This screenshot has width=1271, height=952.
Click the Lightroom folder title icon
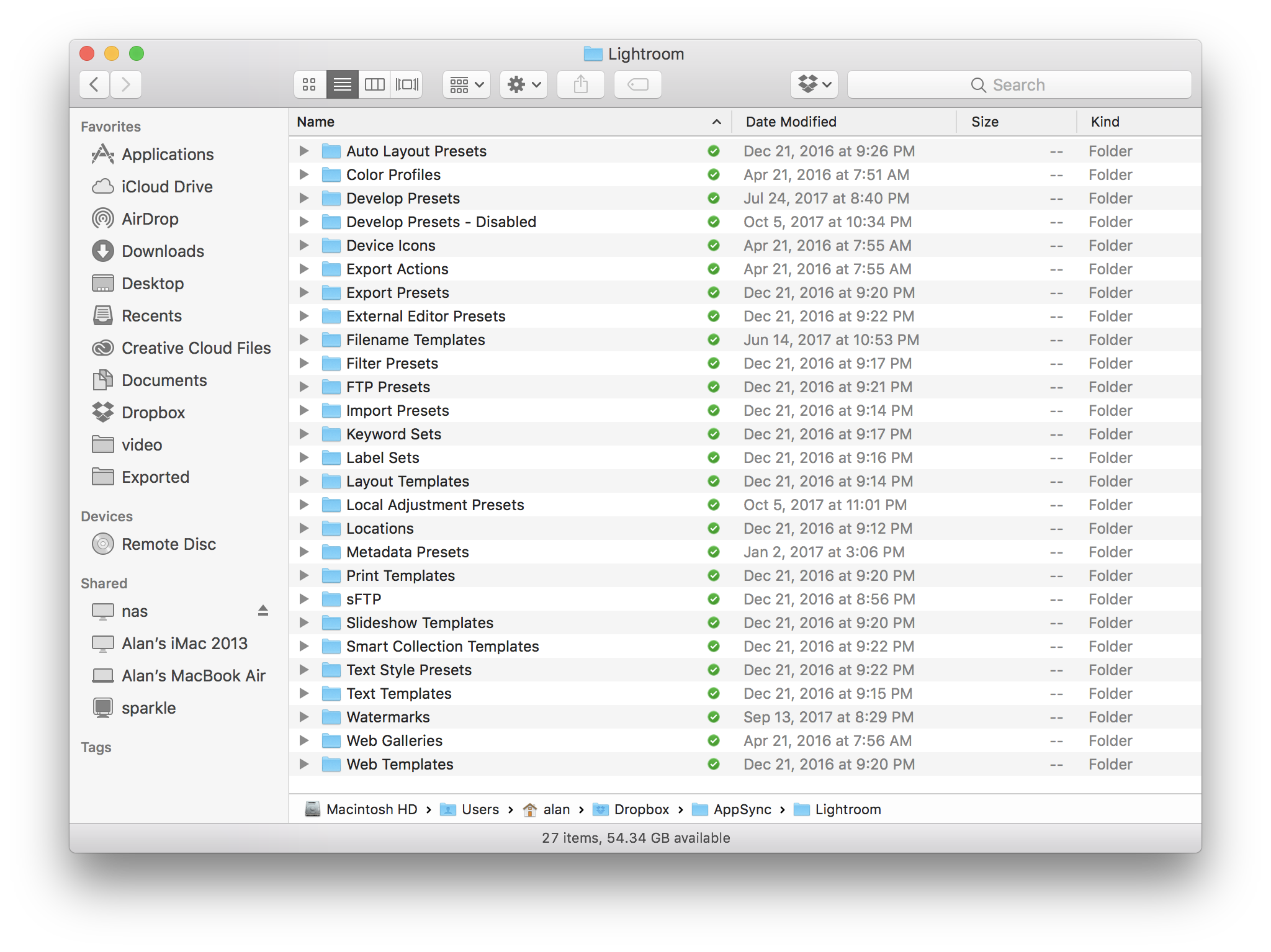593,54
